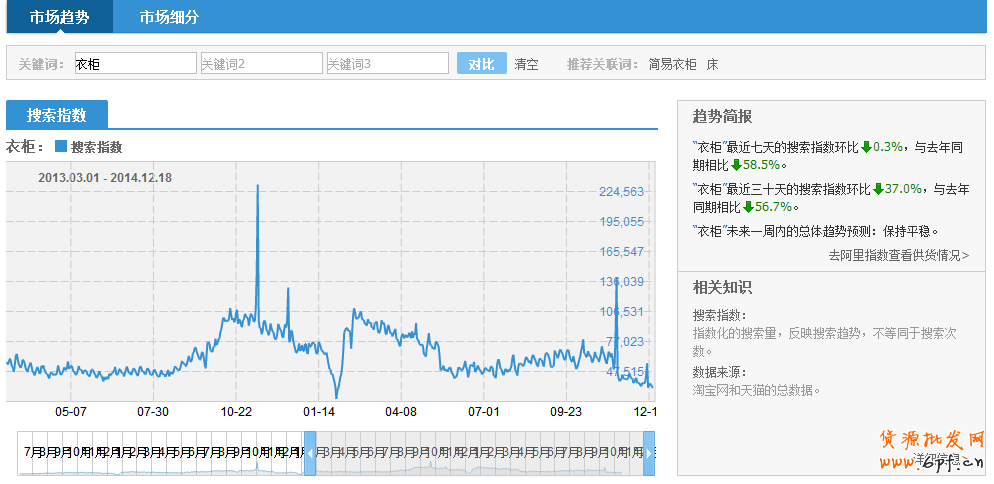
Task: Click the tallest spike on the search index chart
Action: [258, 187]
